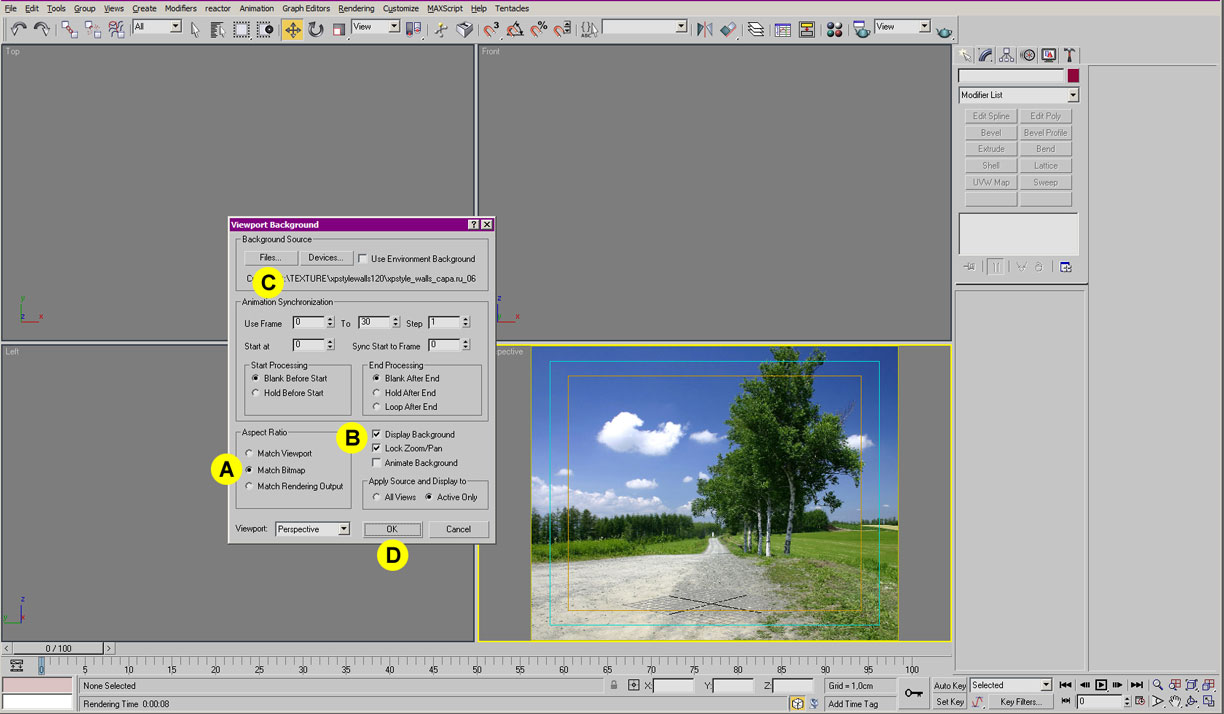Open the Graph Editors menu
The image size is (1224, 714).
point(306,8)
